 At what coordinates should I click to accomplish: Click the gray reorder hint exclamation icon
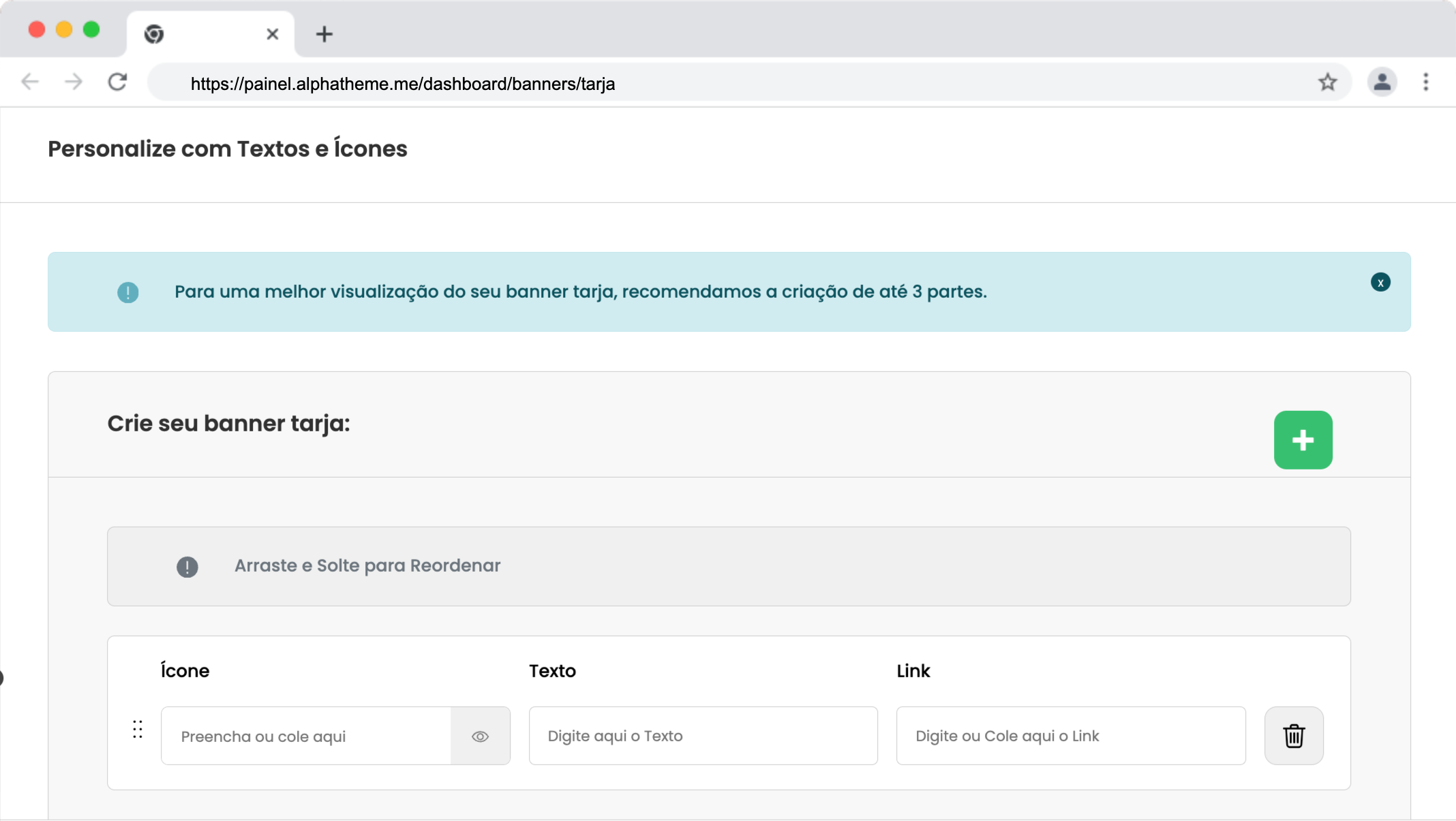[x=187, y=567]
